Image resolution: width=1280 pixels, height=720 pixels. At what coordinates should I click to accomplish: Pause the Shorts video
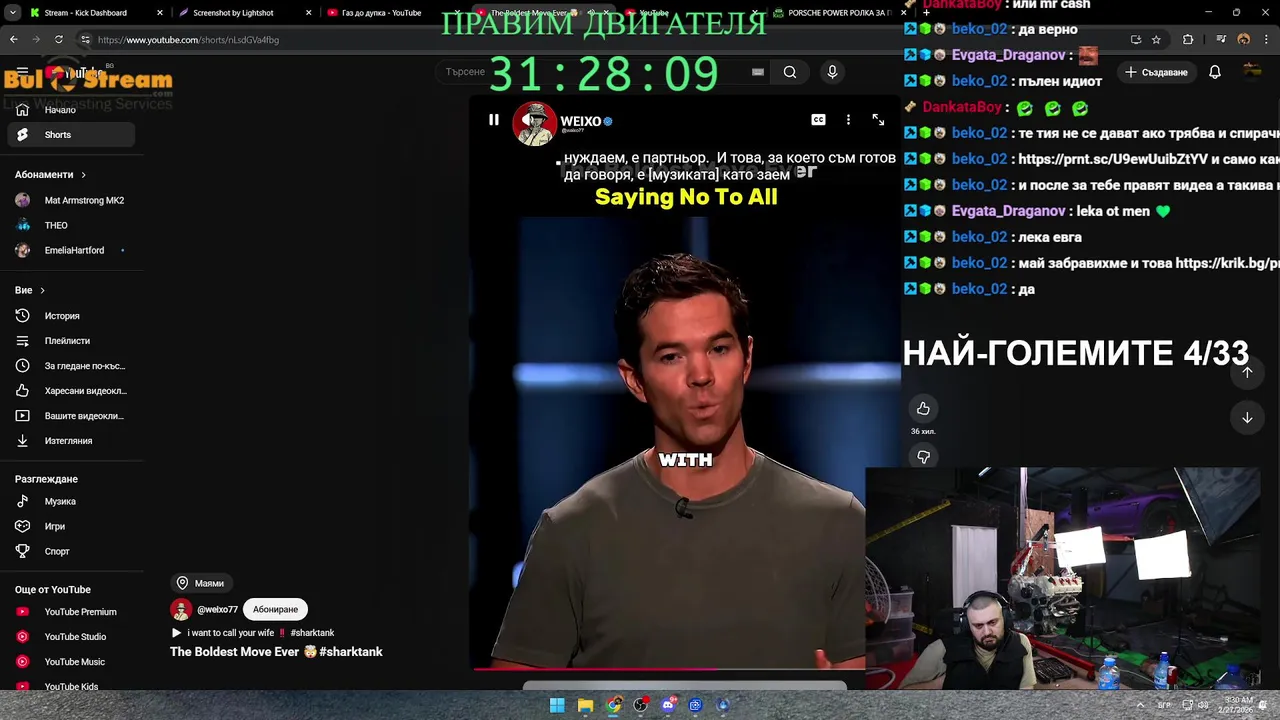(493, 120)
